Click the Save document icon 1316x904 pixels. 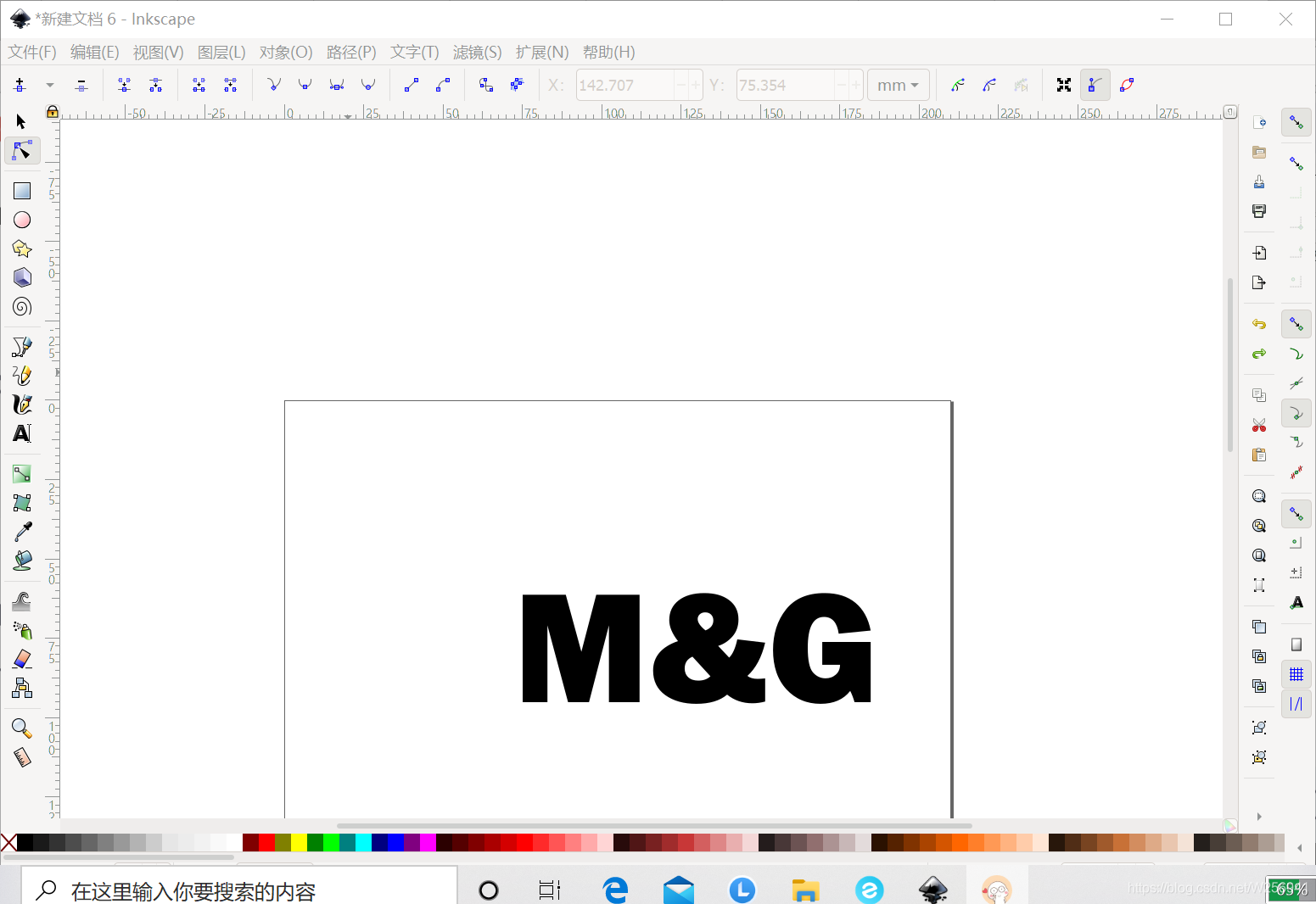click(x=1259, y=181)
